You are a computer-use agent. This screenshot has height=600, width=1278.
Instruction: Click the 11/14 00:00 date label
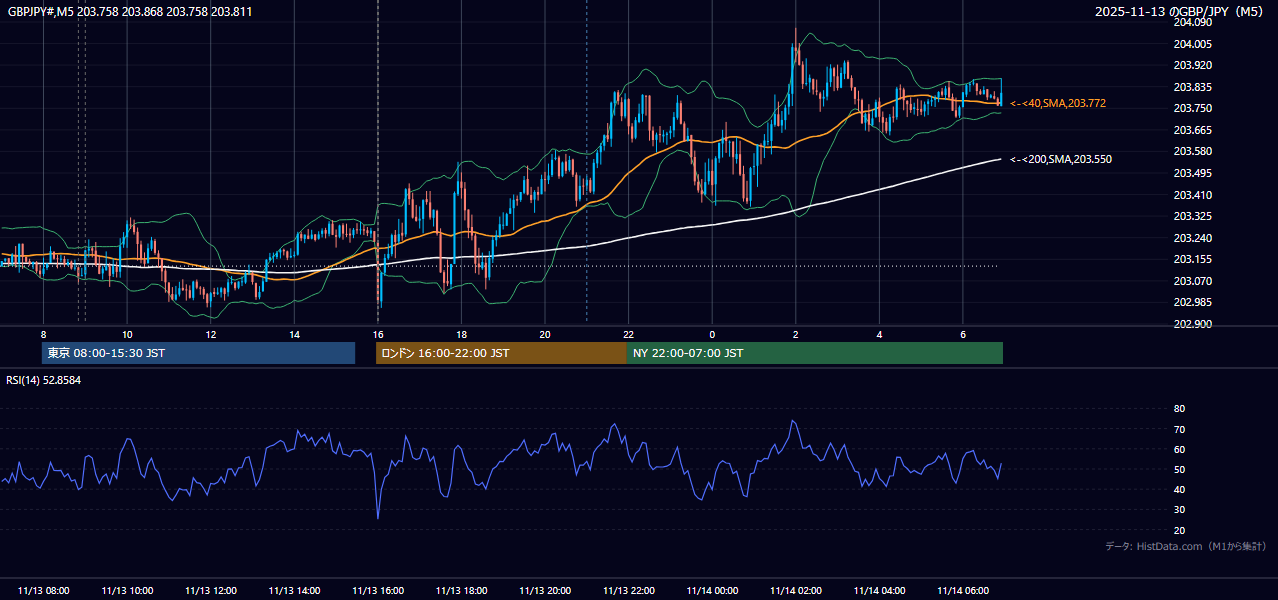pyautogui.click(x=712, y=591)
